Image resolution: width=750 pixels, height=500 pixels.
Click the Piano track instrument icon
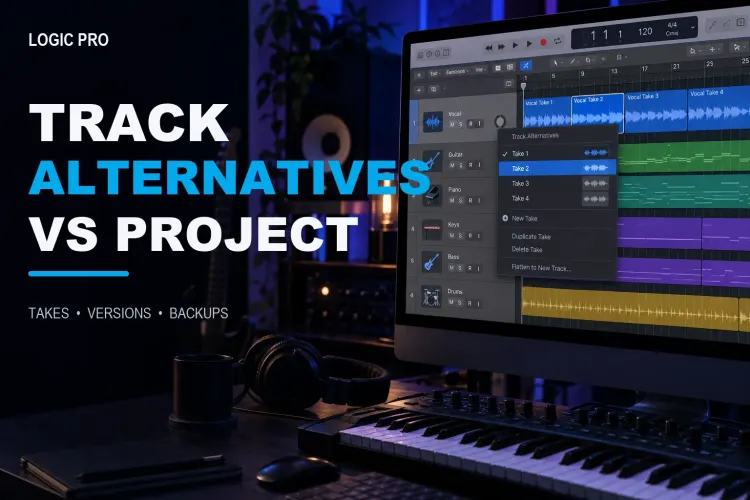click(432, 195)
